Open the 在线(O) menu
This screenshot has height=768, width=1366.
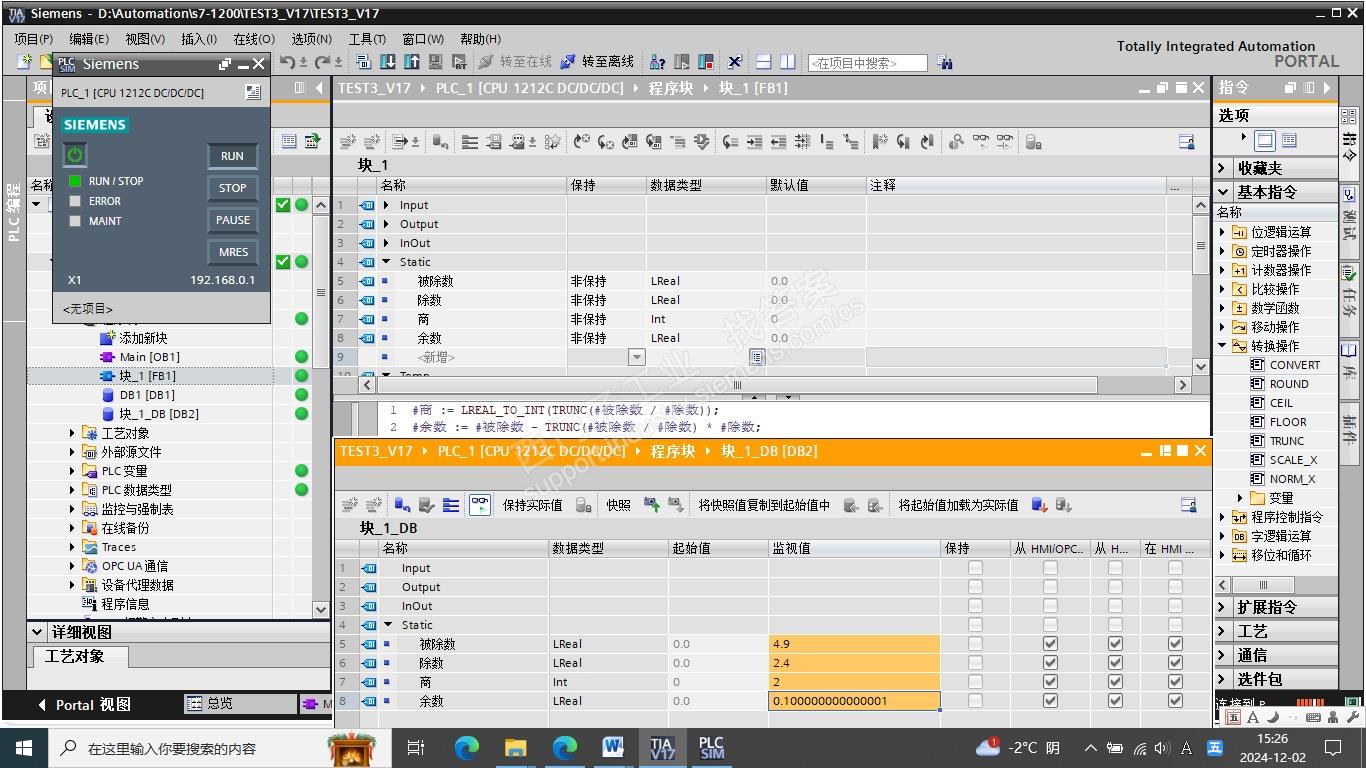click(254, 39)
